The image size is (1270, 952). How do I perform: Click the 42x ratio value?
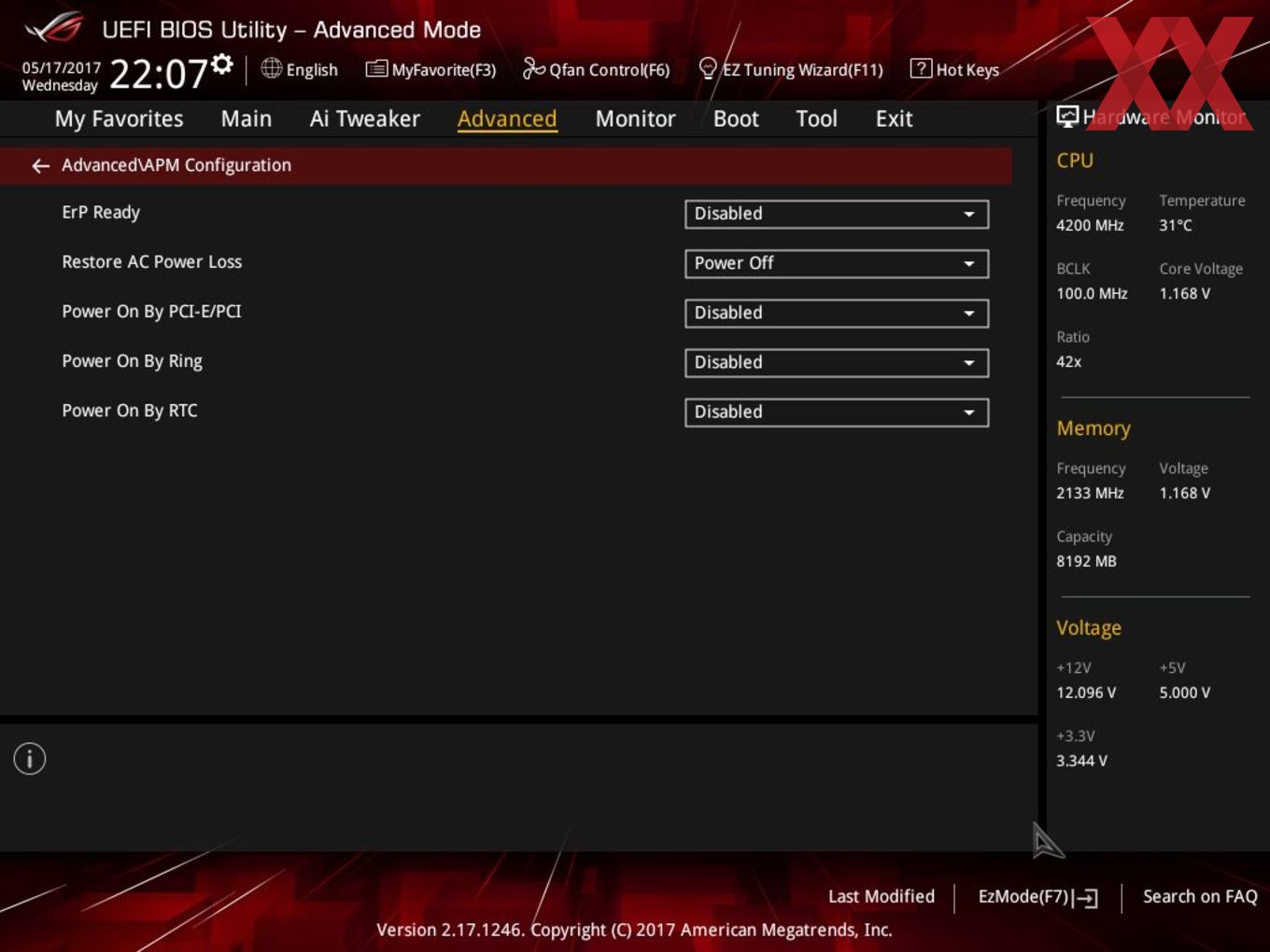[x=1069, y=361]
